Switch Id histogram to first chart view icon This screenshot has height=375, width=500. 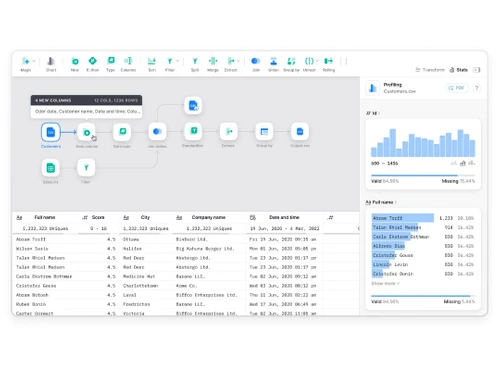click(453, 163)
